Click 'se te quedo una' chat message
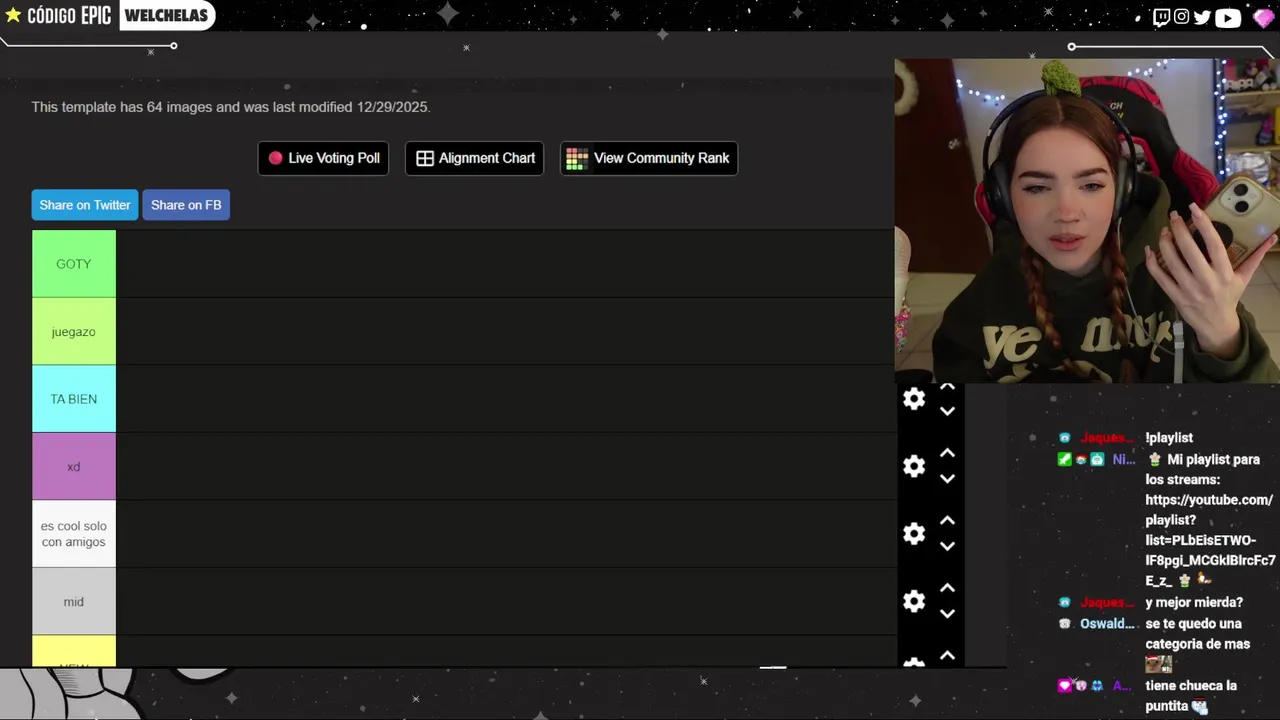The width and height of the screenshot is (1280, 720). [x=1193, y=624]
